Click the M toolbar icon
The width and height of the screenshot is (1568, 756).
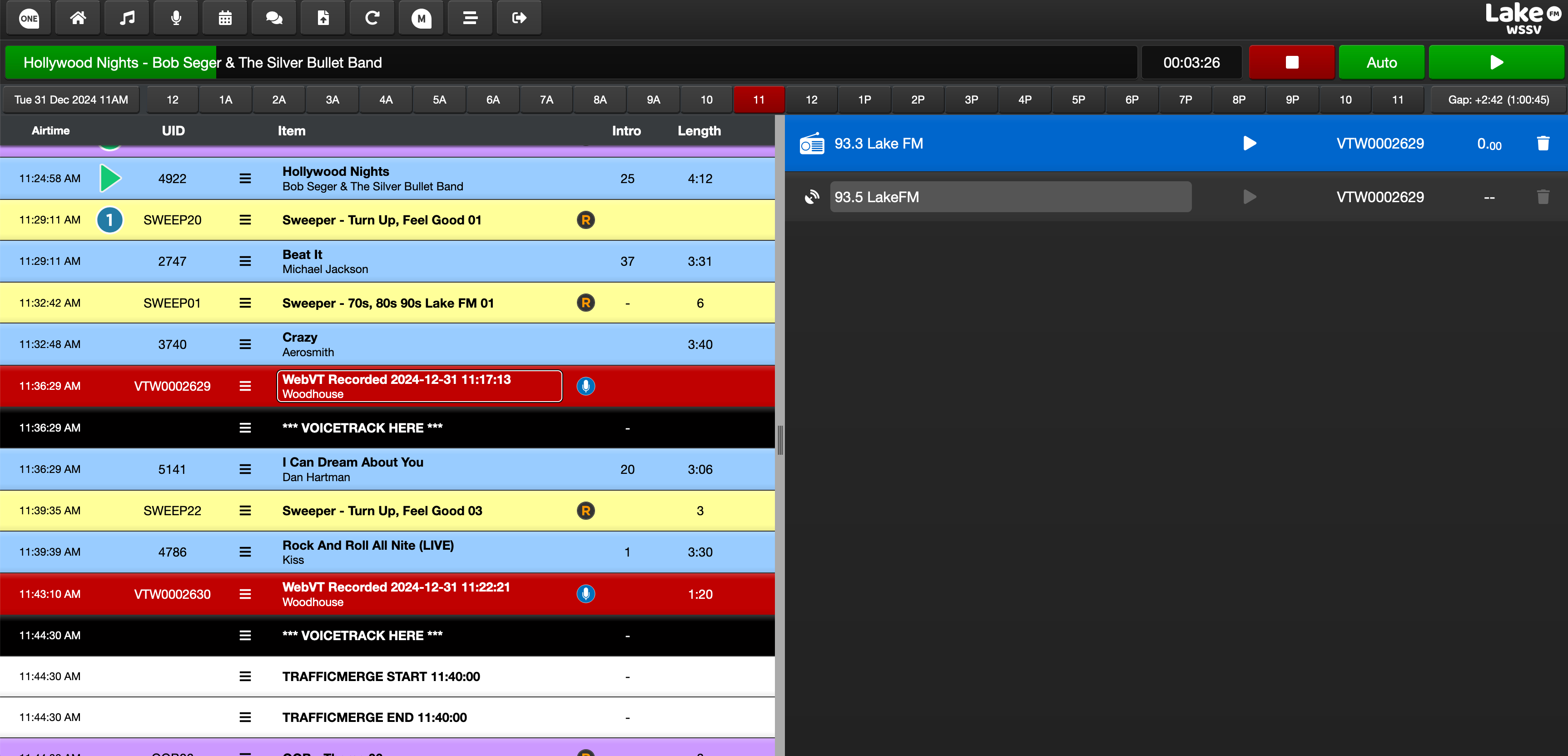point(421,18)
